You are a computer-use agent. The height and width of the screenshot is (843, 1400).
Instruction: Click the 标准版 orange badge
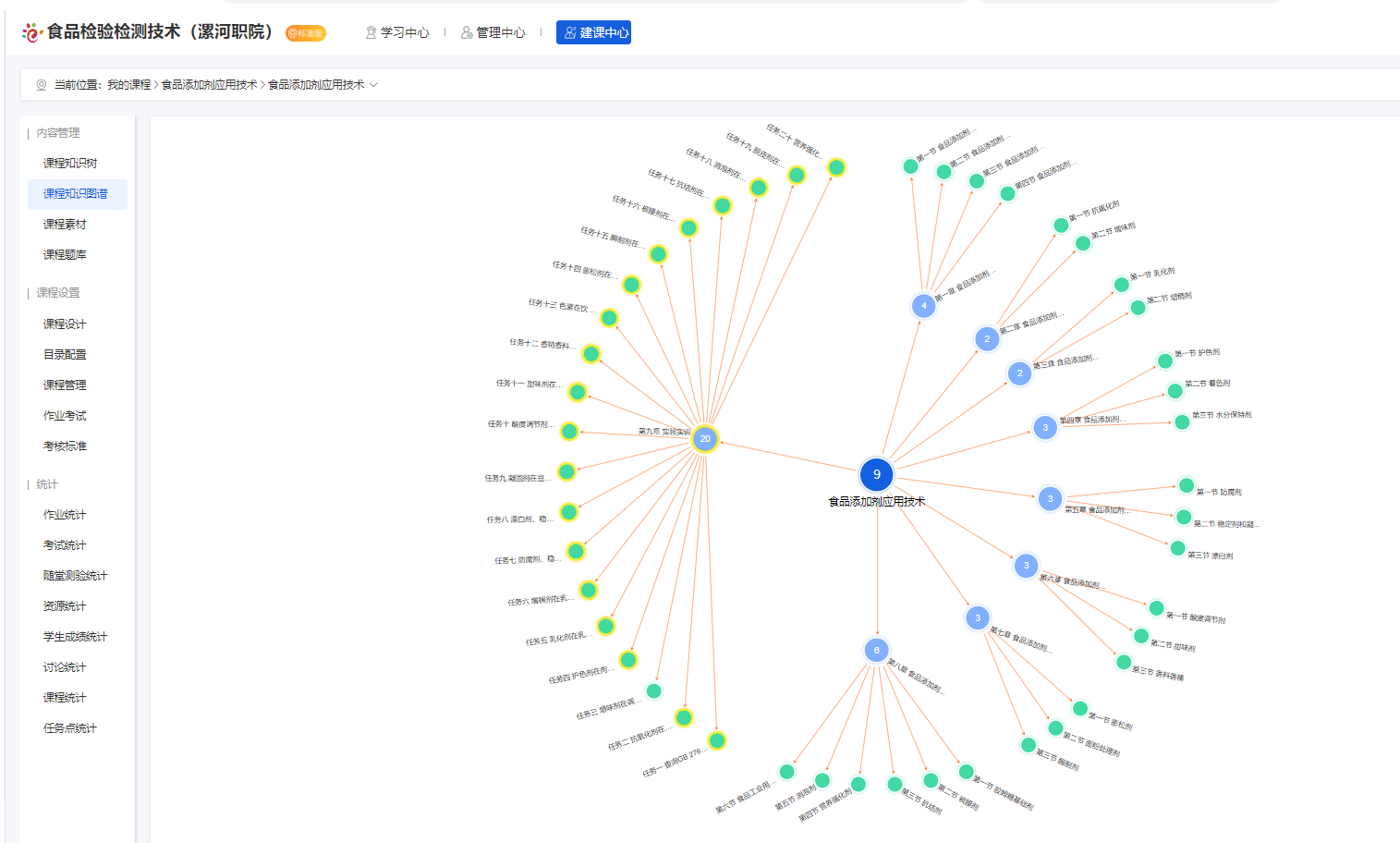coord(305,33)
